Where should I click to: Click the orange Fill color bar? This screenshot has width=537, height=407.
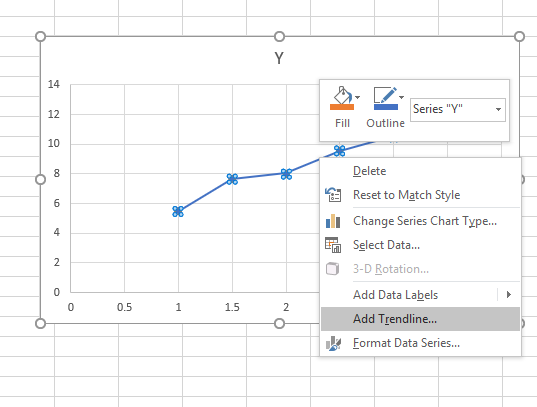[x=342, y=107]
